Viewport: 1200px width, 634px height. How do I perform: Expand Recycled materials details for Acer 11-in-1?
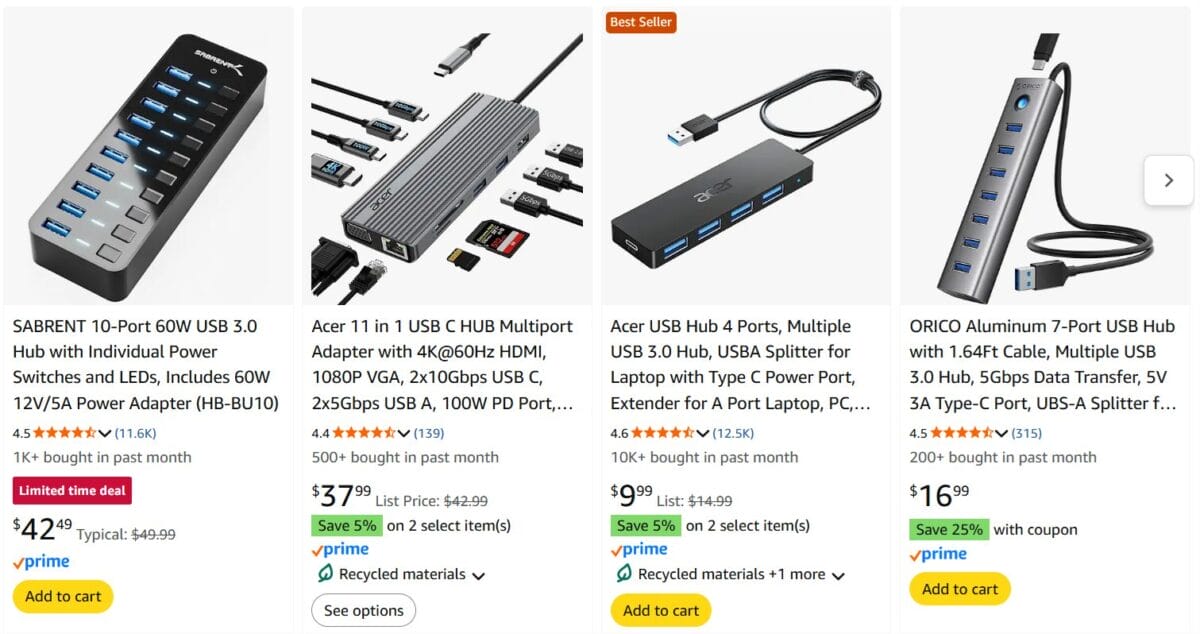point(478,574)
